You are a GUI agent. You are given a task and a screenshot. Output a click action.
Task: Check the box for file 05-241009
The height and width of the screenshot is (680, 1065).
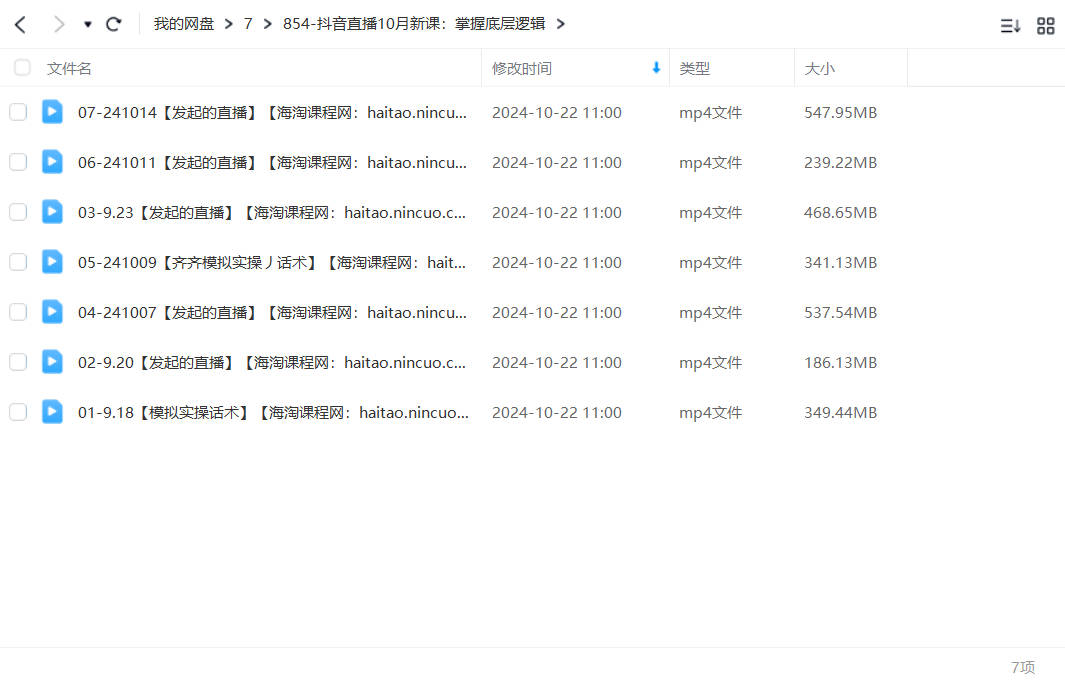18,262
